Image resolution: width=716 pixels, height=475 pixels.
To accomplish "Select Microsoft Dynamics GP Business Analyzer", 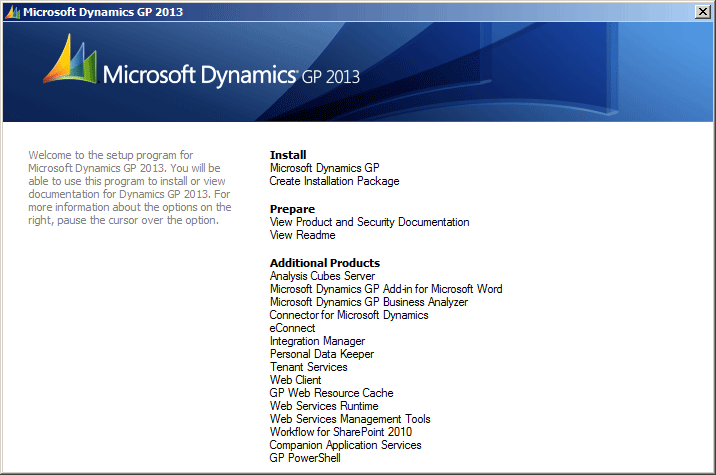I will tap(369, 302).
